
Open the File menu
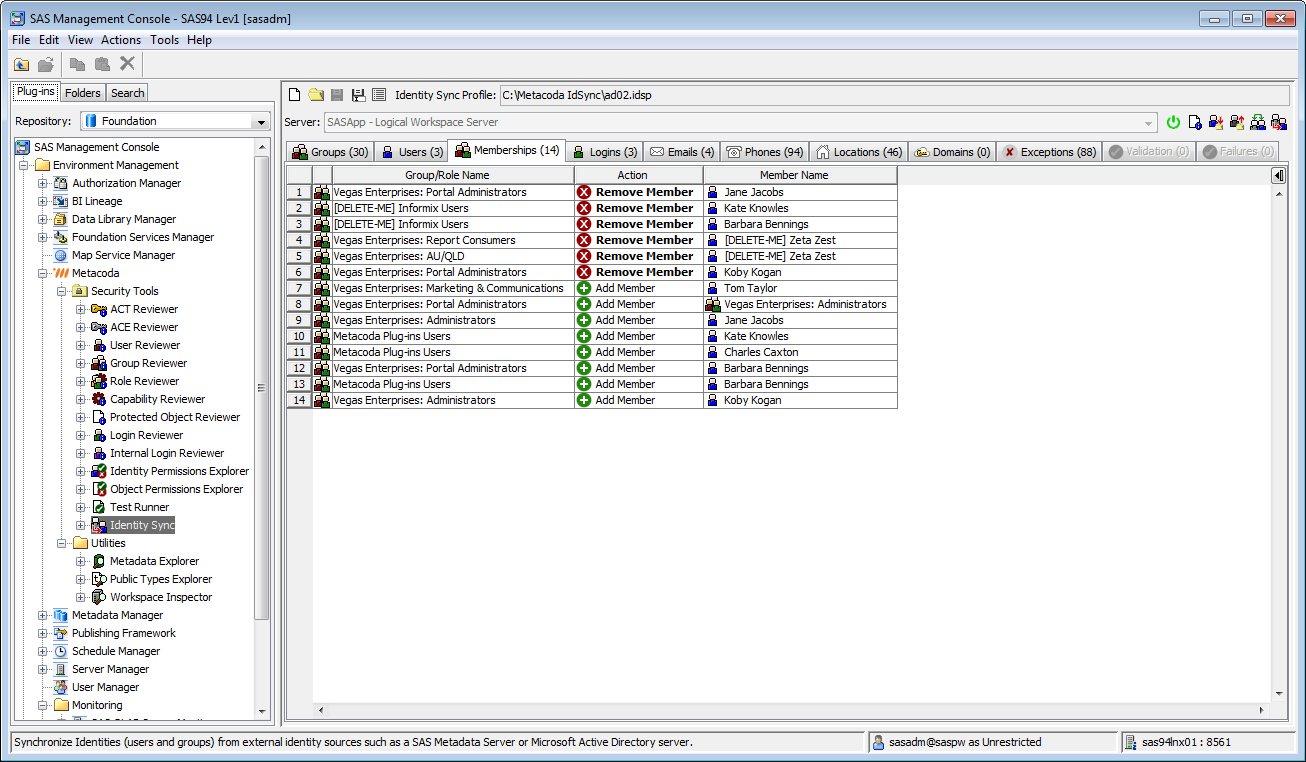coord(21,40)
